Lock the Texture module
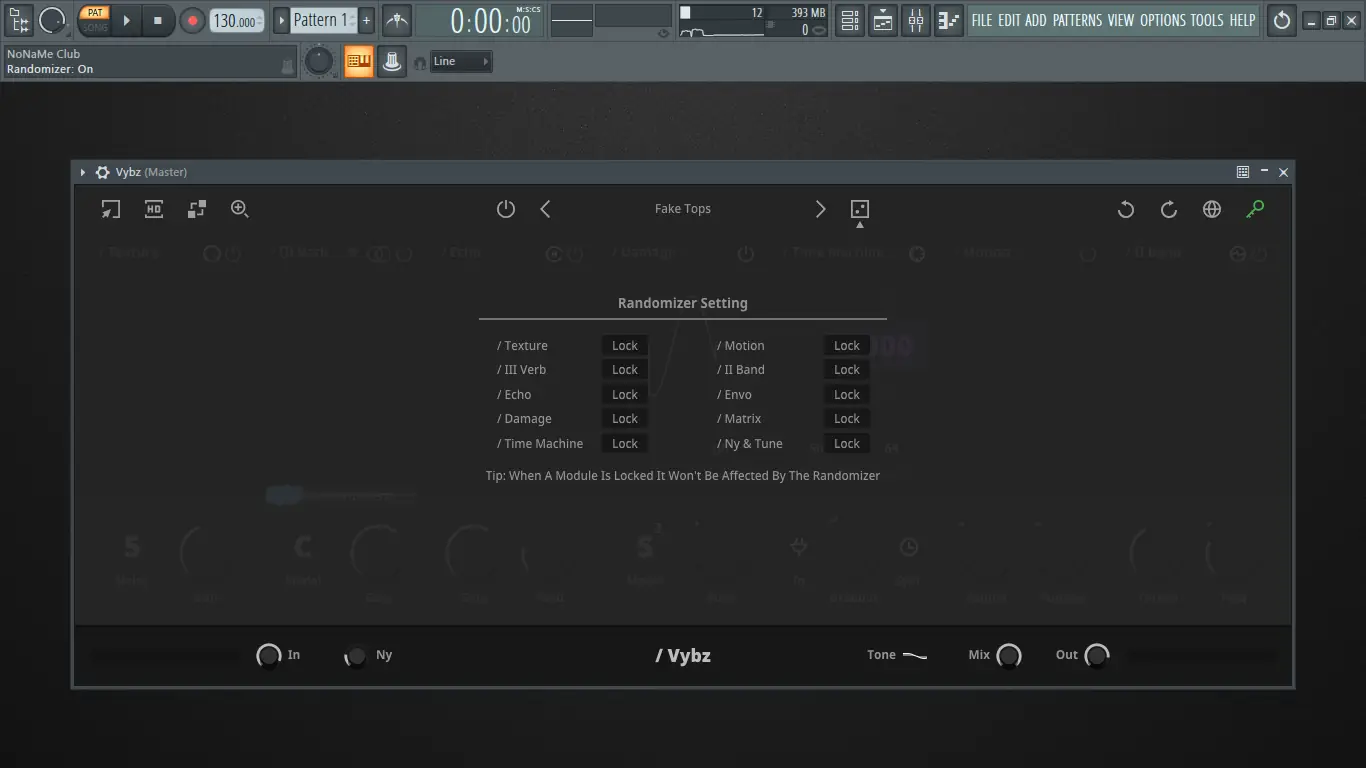 (x=625, y=346)
